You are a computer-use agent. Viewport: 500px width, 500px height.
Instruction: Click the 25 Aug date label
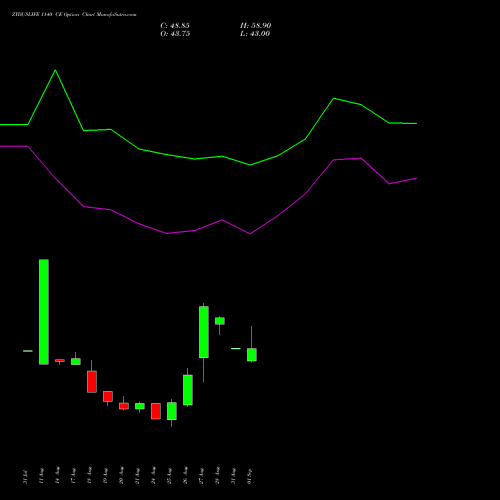(169, 476)
